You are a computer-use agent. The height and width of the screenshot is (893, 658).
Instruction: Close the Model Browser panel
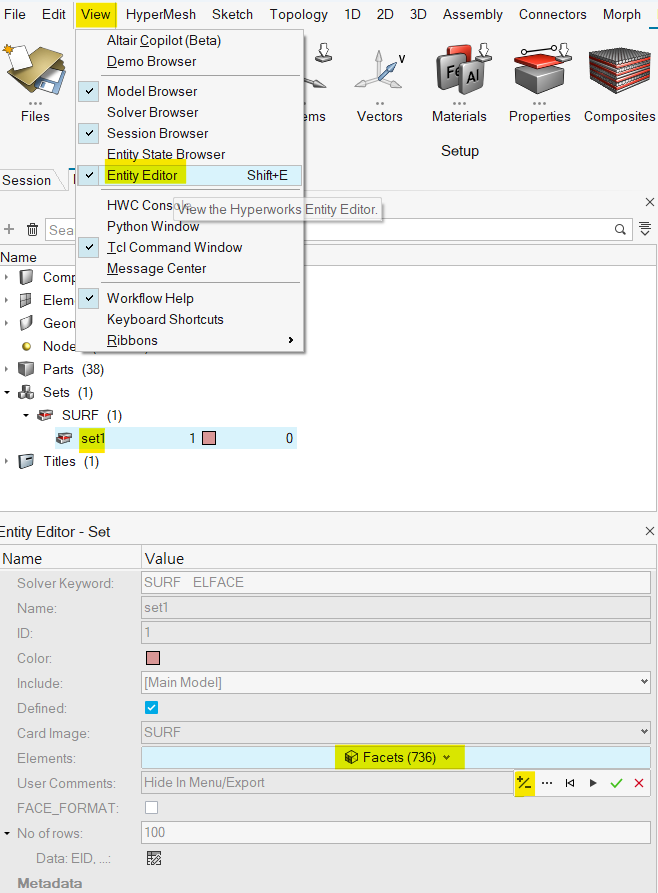pyautogui.click(x=649, y=202)
